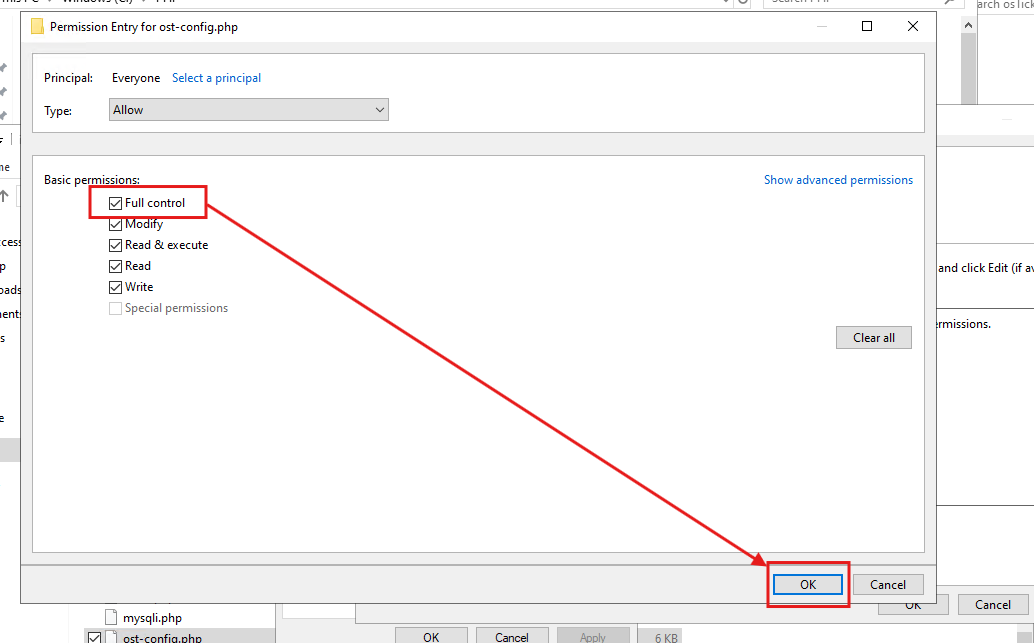
Task: Click the scroll up arrow in background window
Action: 968,25
